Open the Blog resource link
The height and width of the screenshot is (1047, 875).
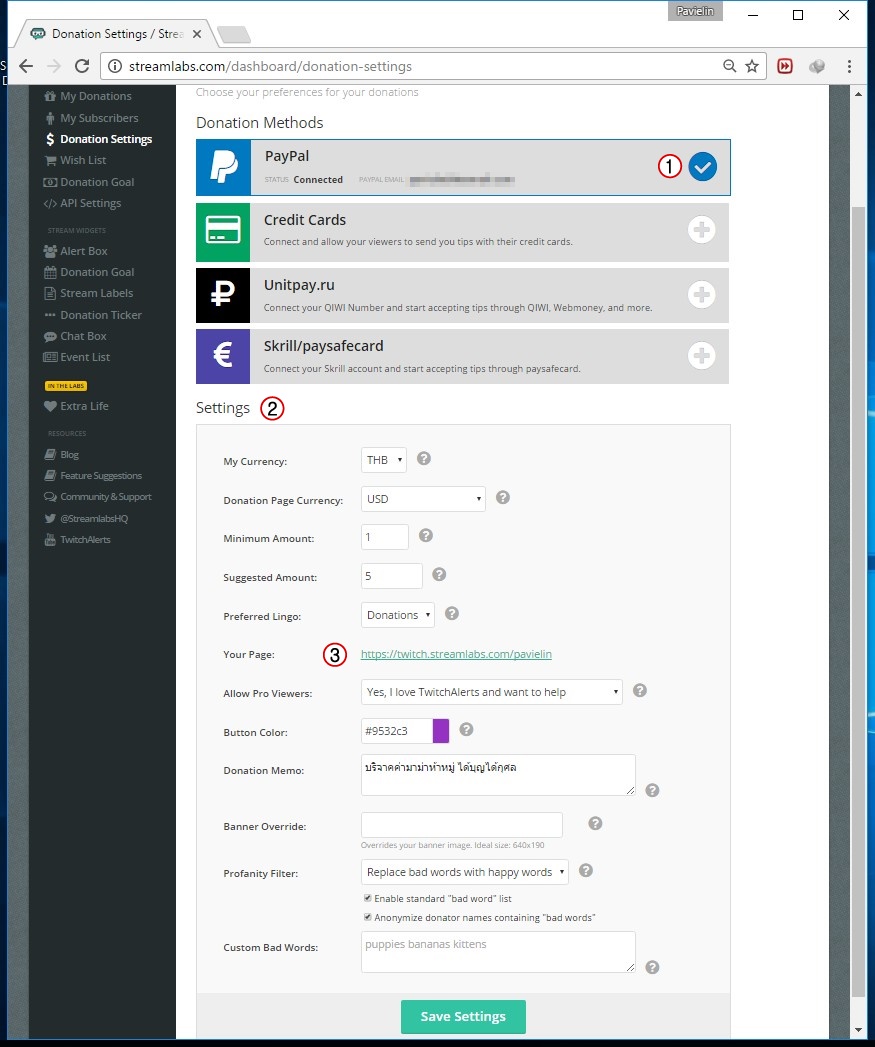coord(61,455)
